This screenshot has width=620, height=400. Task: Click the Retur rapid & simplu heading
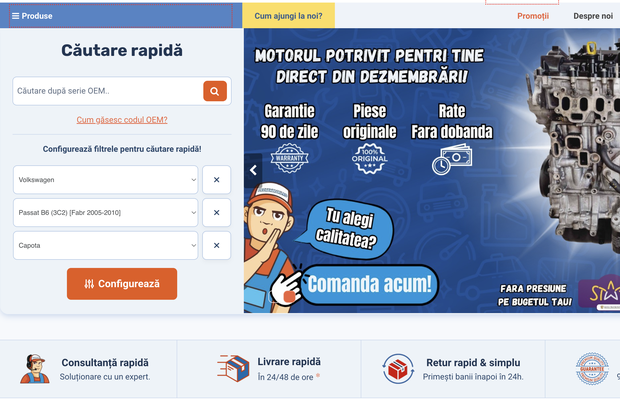473,362
